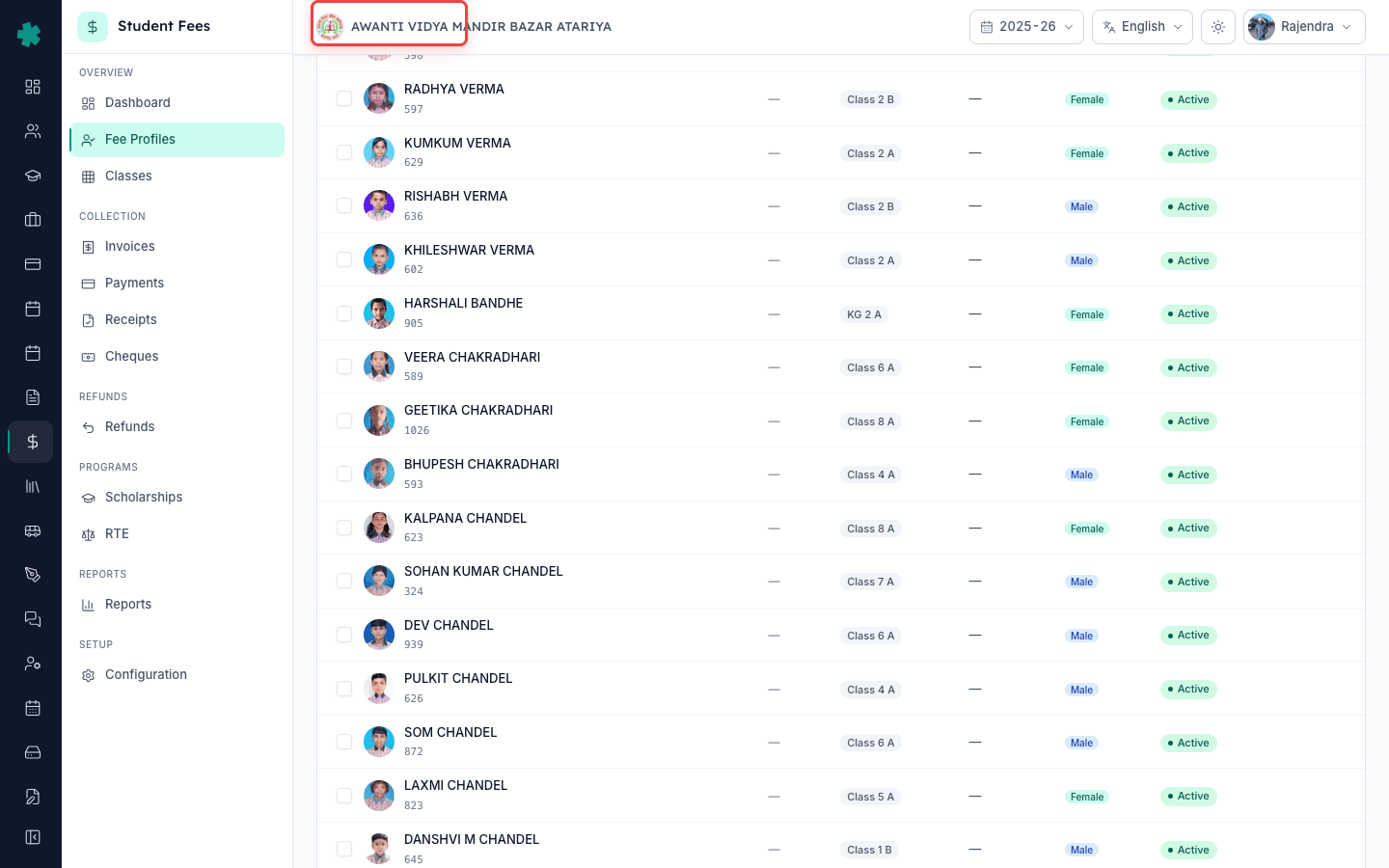Select Fee Profiles in the sidebar
Screen dimensions: 1389x868
[177, 140]
